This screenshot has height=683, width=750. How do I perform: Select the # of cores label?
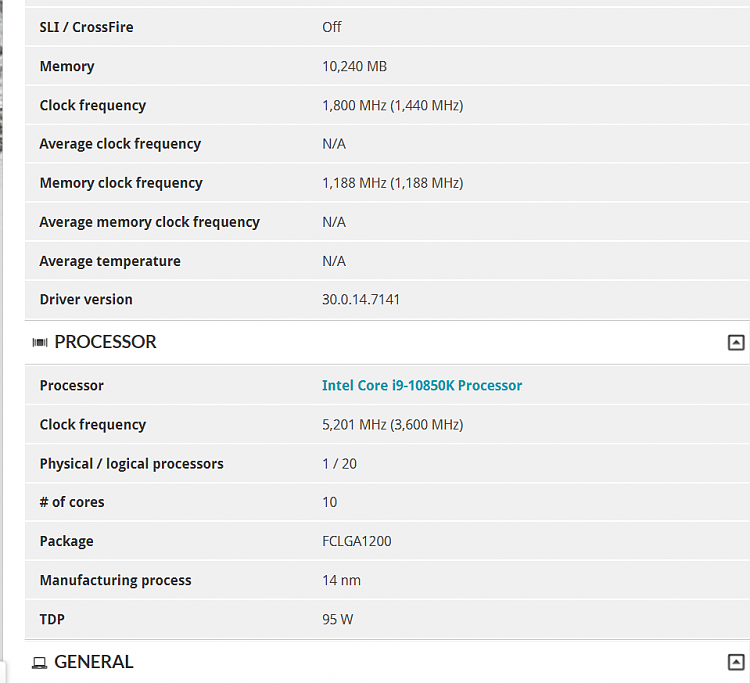(x=72, y=502)
